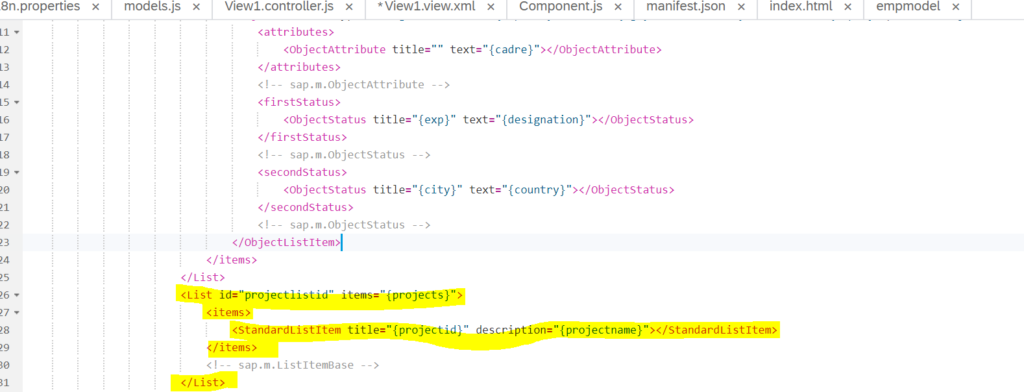Click the {country} binding text
This screenshot has height=392, width=1024.
click(537, 190)
